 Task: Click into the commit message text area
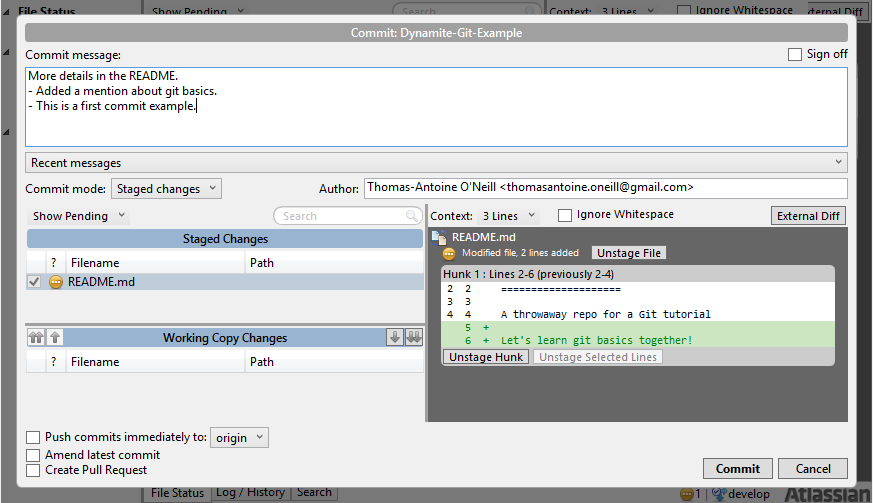tap(436, 107)
